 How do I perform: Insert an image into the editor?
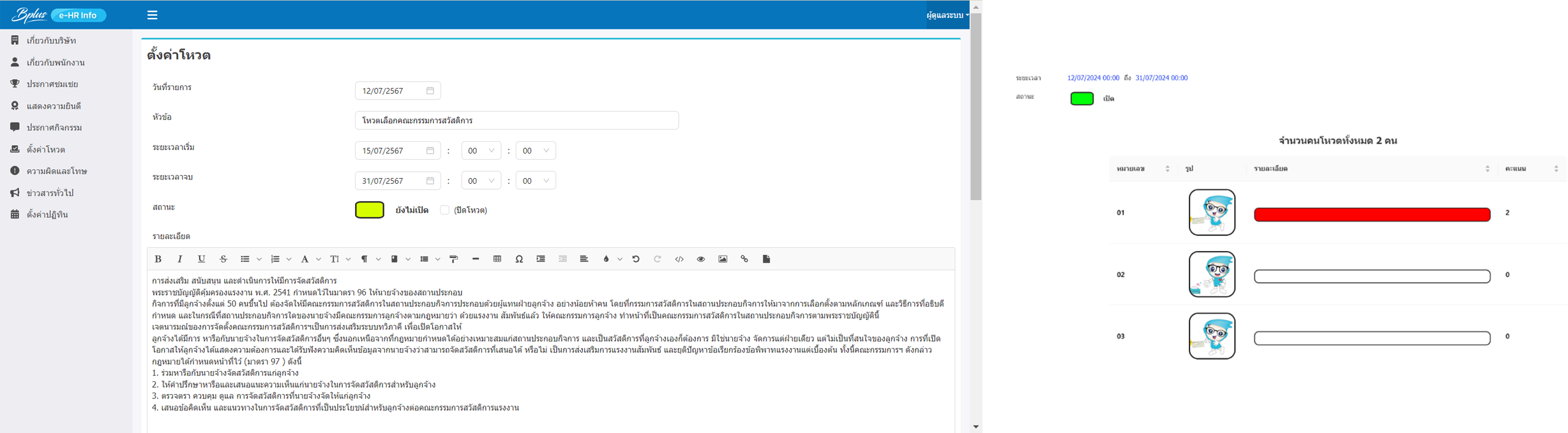[723, 259]
